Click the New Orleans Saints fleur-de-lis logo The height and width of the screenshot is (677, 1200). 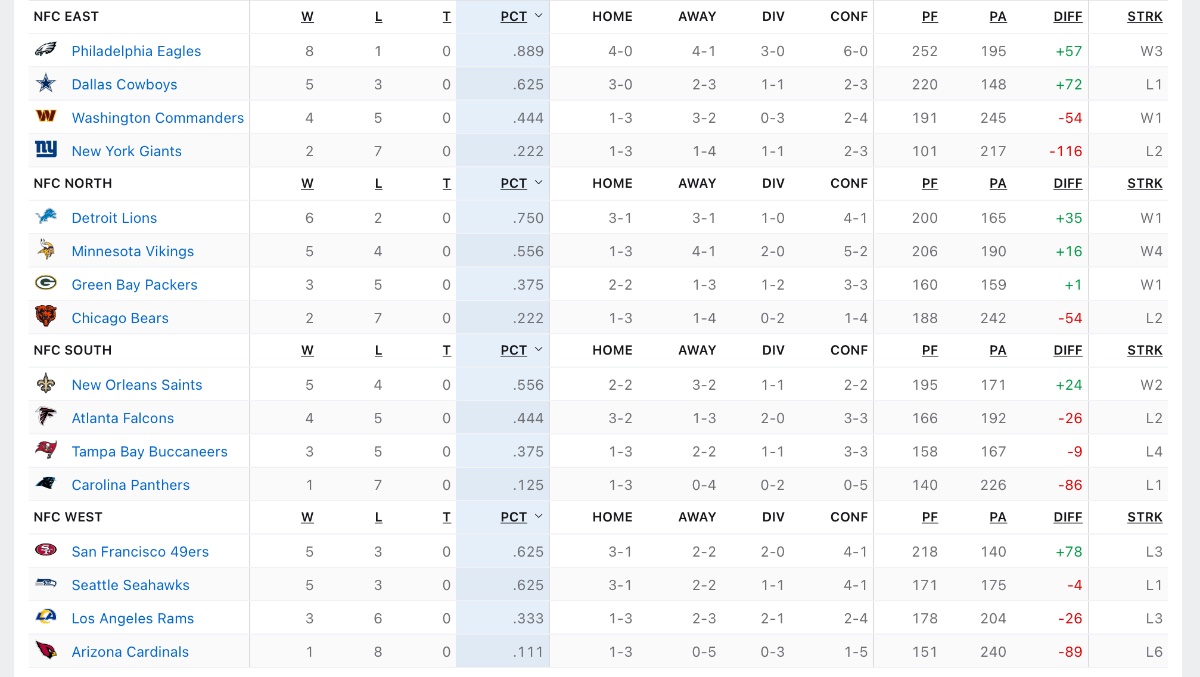[x=46, y=384]
